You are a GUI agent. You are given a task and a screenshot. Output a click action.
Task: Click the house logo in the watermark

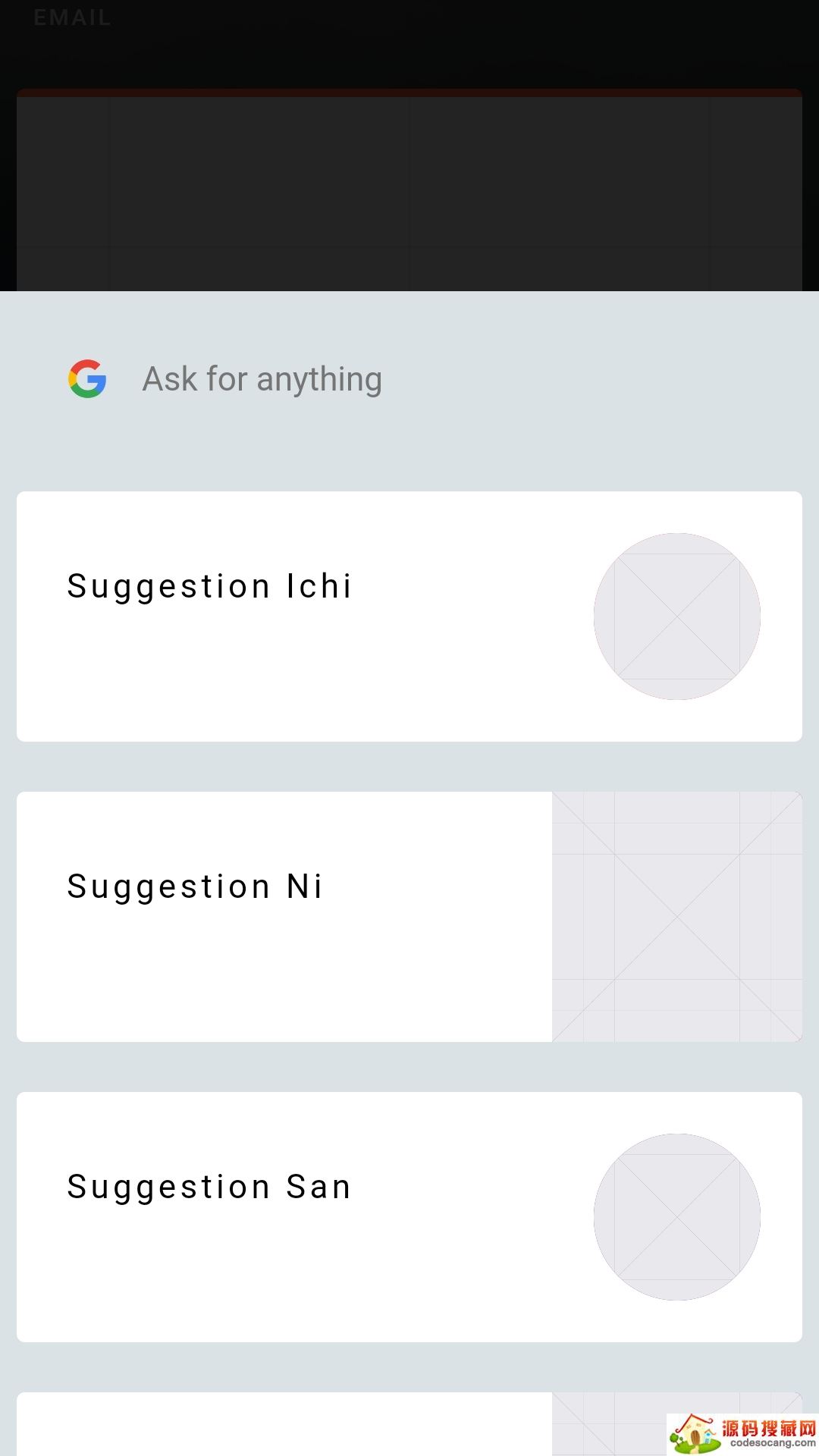point(694,1435)
